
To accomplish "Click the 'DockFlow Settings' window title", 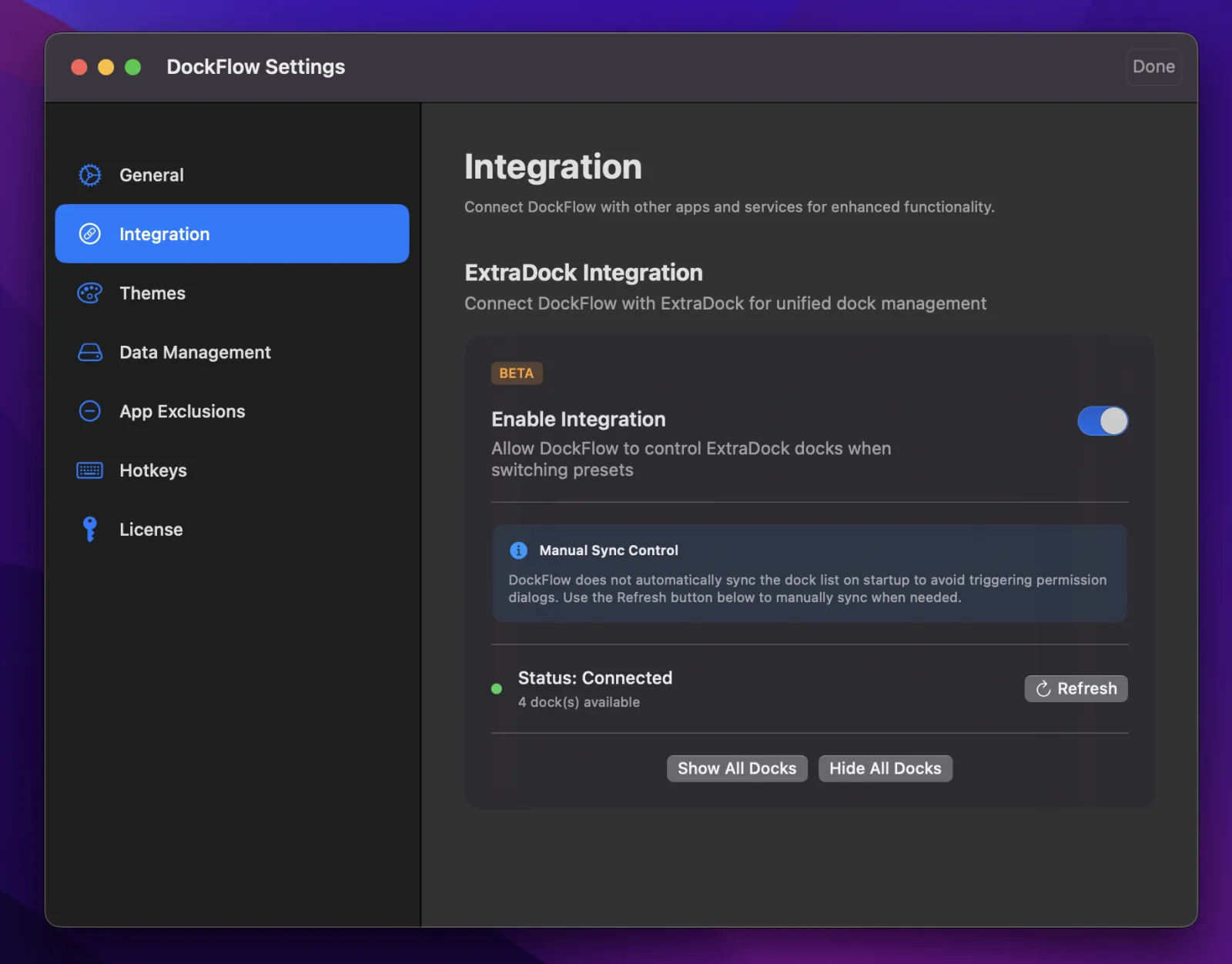I will pyautogui.click(x=256, y=67).
